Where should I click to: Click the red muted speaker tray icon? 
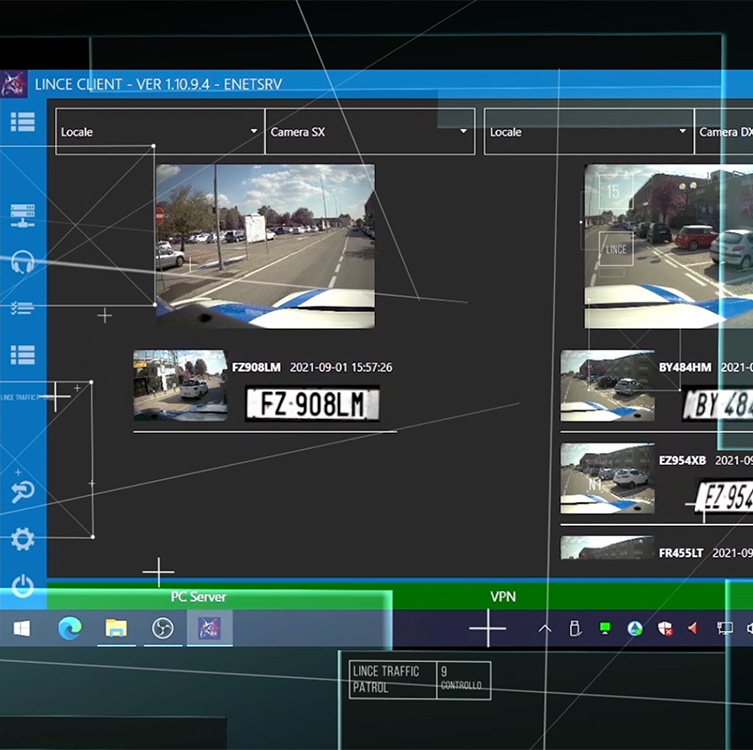click(693, 628)
